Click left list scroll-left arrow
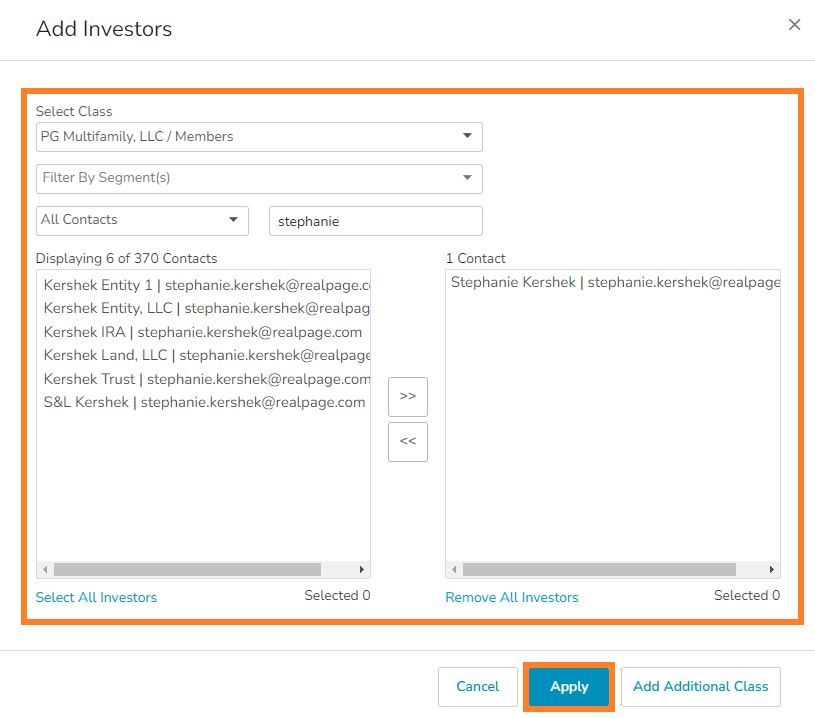The width and height of the screenshot is (815, 718). coord(45,569)
